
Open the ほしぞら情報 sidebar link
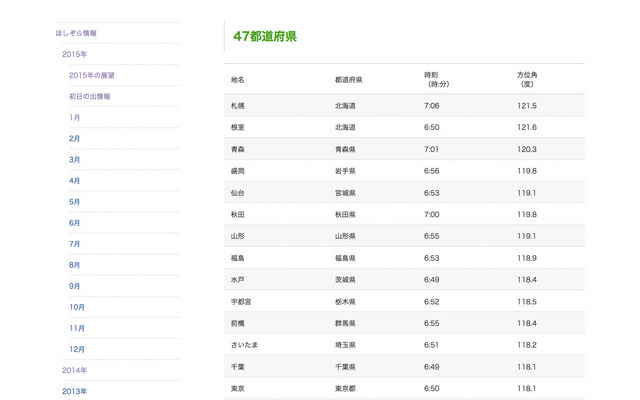(76, 33)
